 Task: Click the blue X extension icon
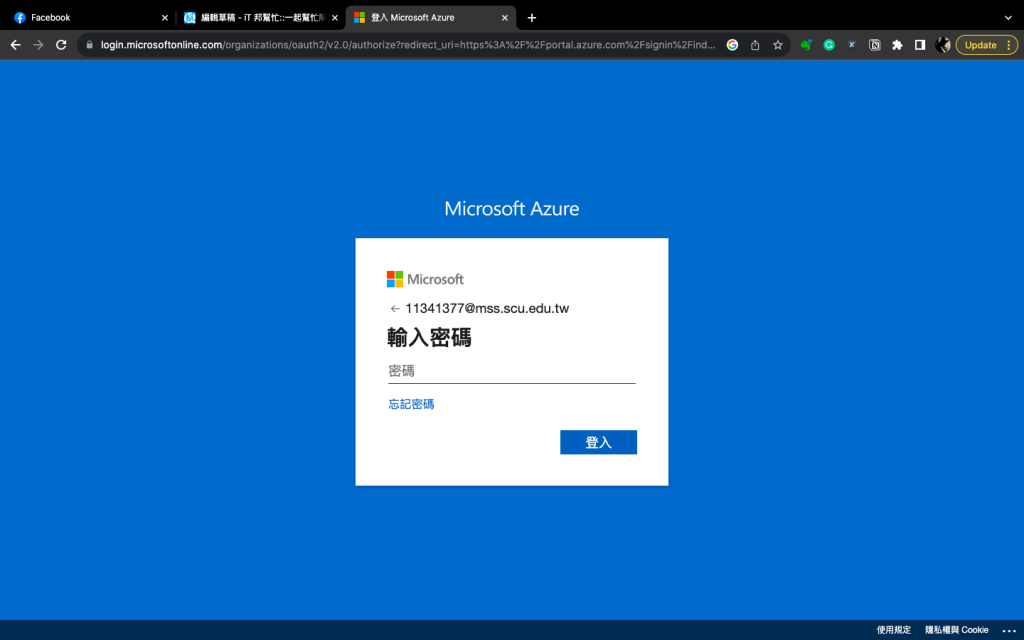coord(852,45)
